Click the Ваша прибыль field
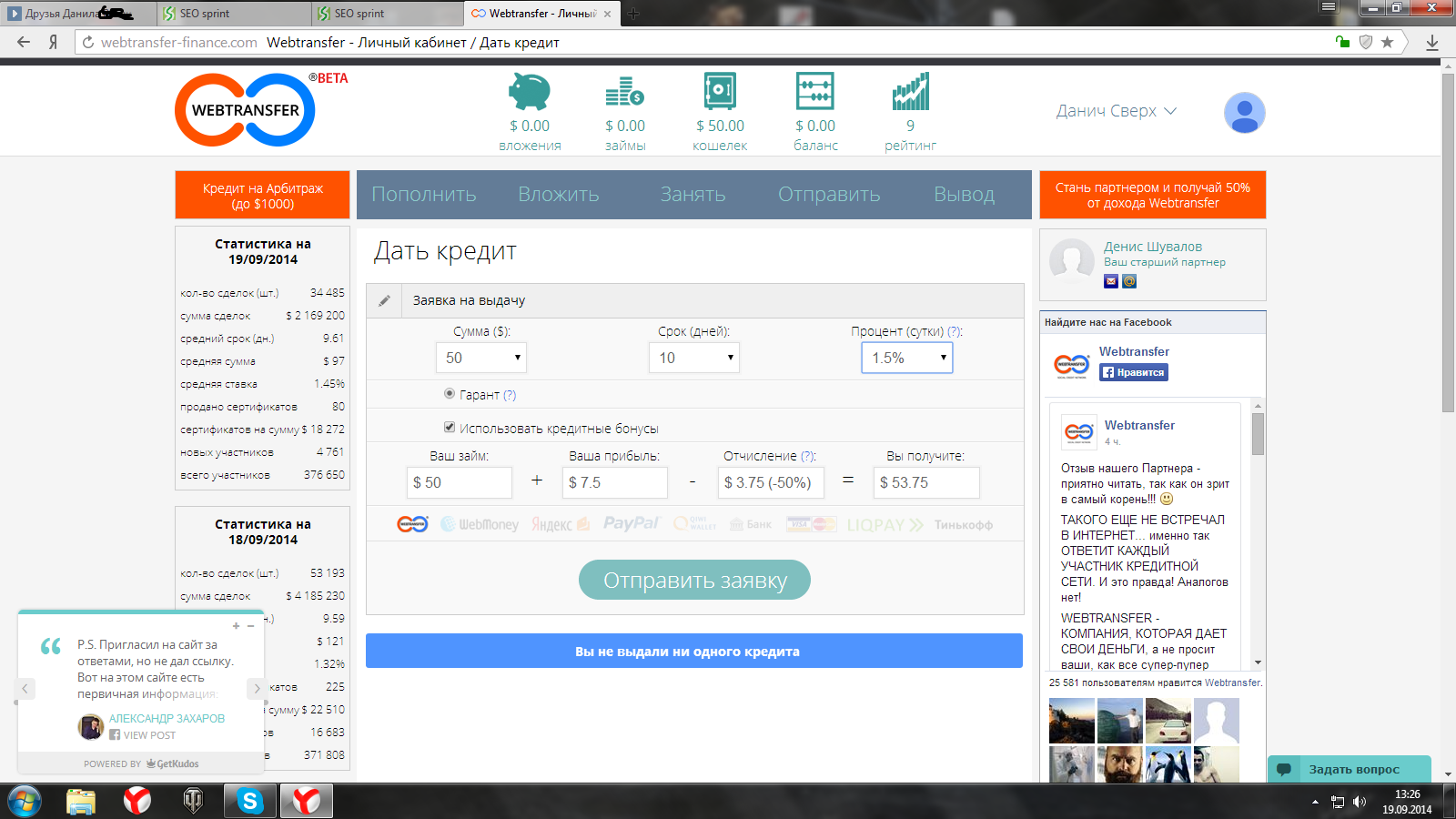The height and width of the screenshot is (819, 1456). 615,482
